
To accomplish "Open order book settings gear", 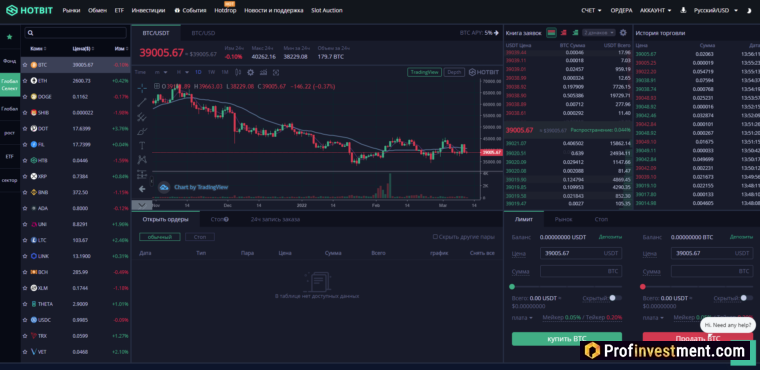I will (x=623, y=32).
